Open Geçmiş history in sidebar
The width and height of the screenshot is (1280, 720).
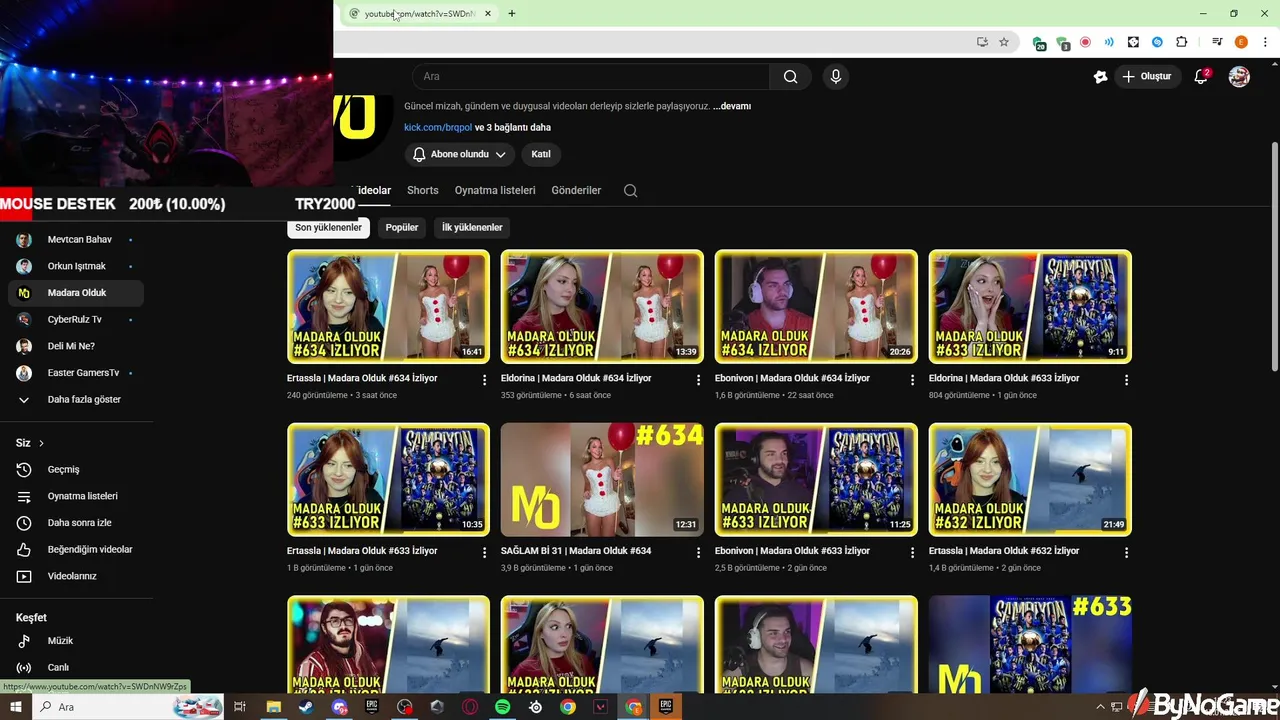point(76,469)
